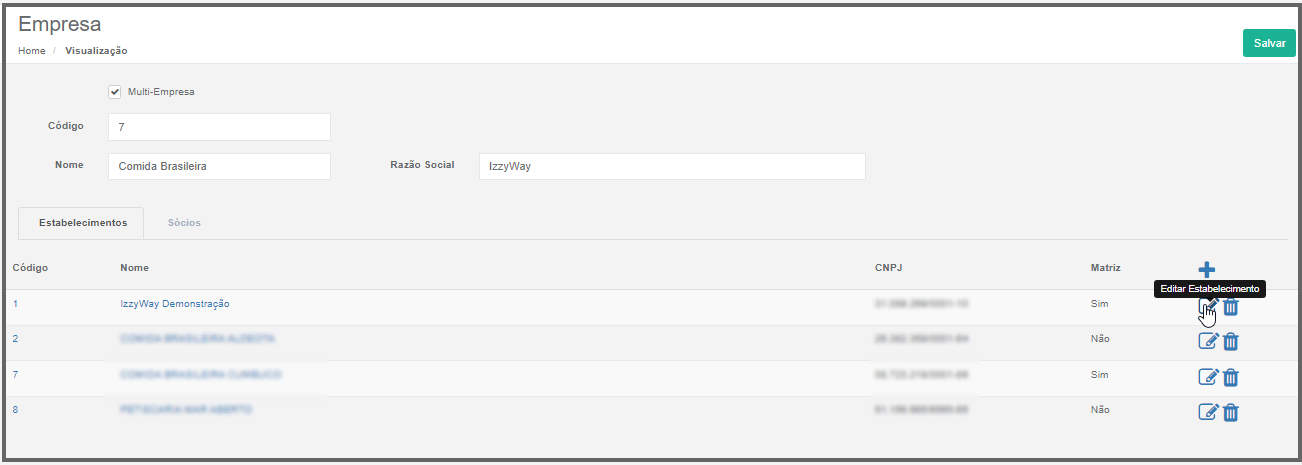Edit the IzzyWay Demonstração establishment row
The image size is (1302, 465).
(x=1208, y=307)
